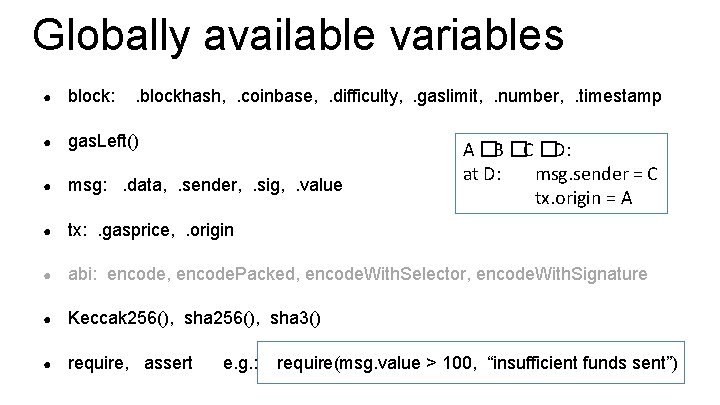Click the slide title "Globally available variables"
720x405 pixels.
[298, 35]
